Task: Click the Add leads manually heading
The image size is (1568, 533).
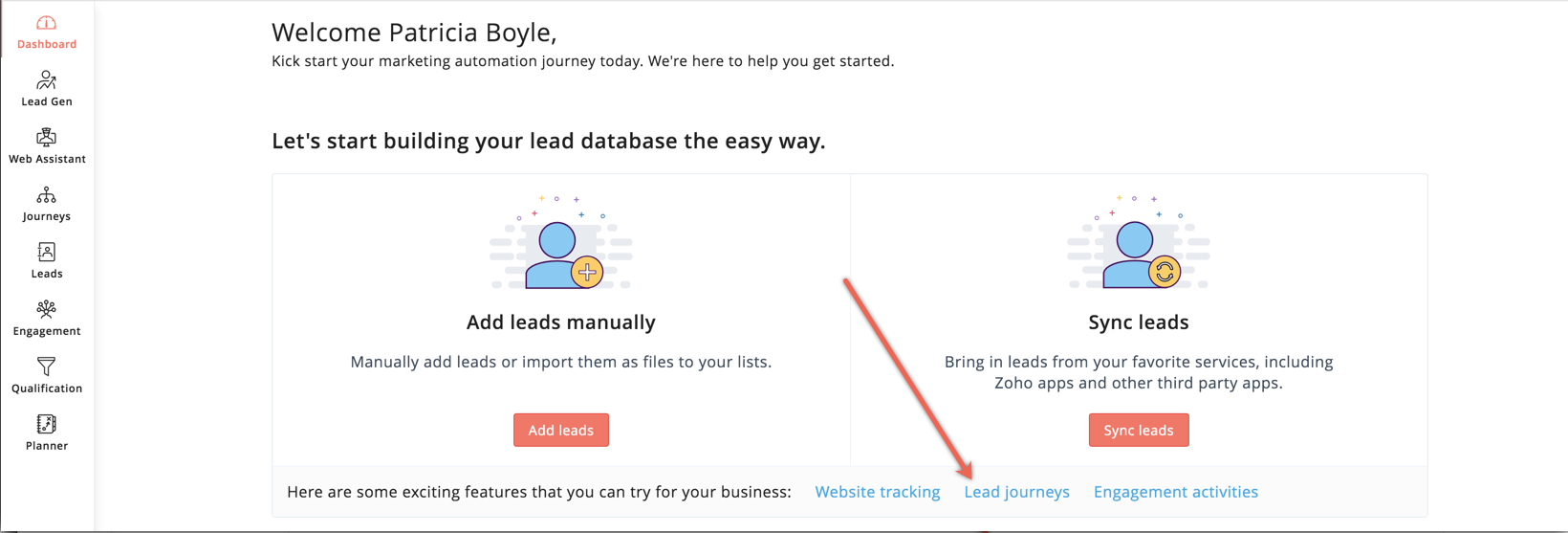Action: coord(561,322)
